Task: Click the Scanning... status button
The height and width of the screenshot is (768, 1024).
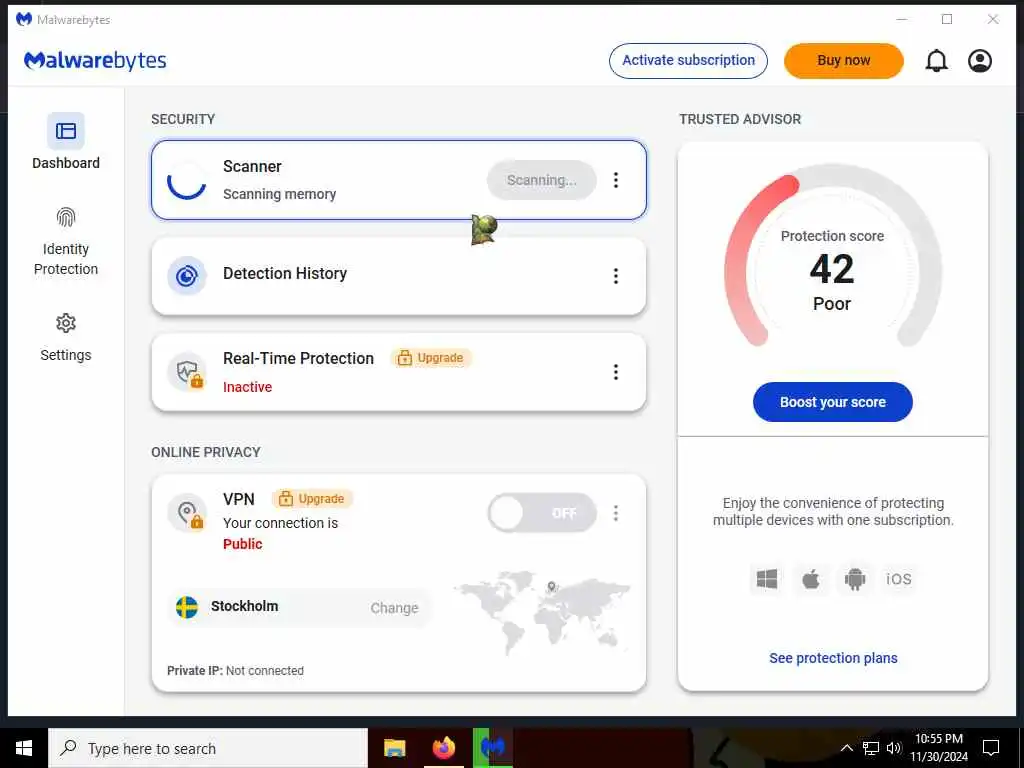Action: 541,180
